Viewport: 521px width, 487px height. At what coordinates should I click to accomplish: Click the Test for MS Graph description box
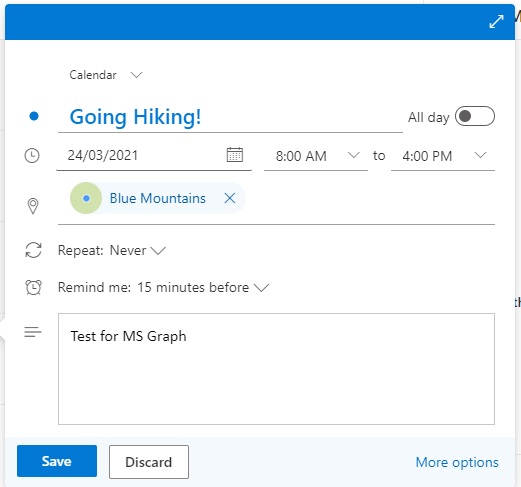coord(276,369)
